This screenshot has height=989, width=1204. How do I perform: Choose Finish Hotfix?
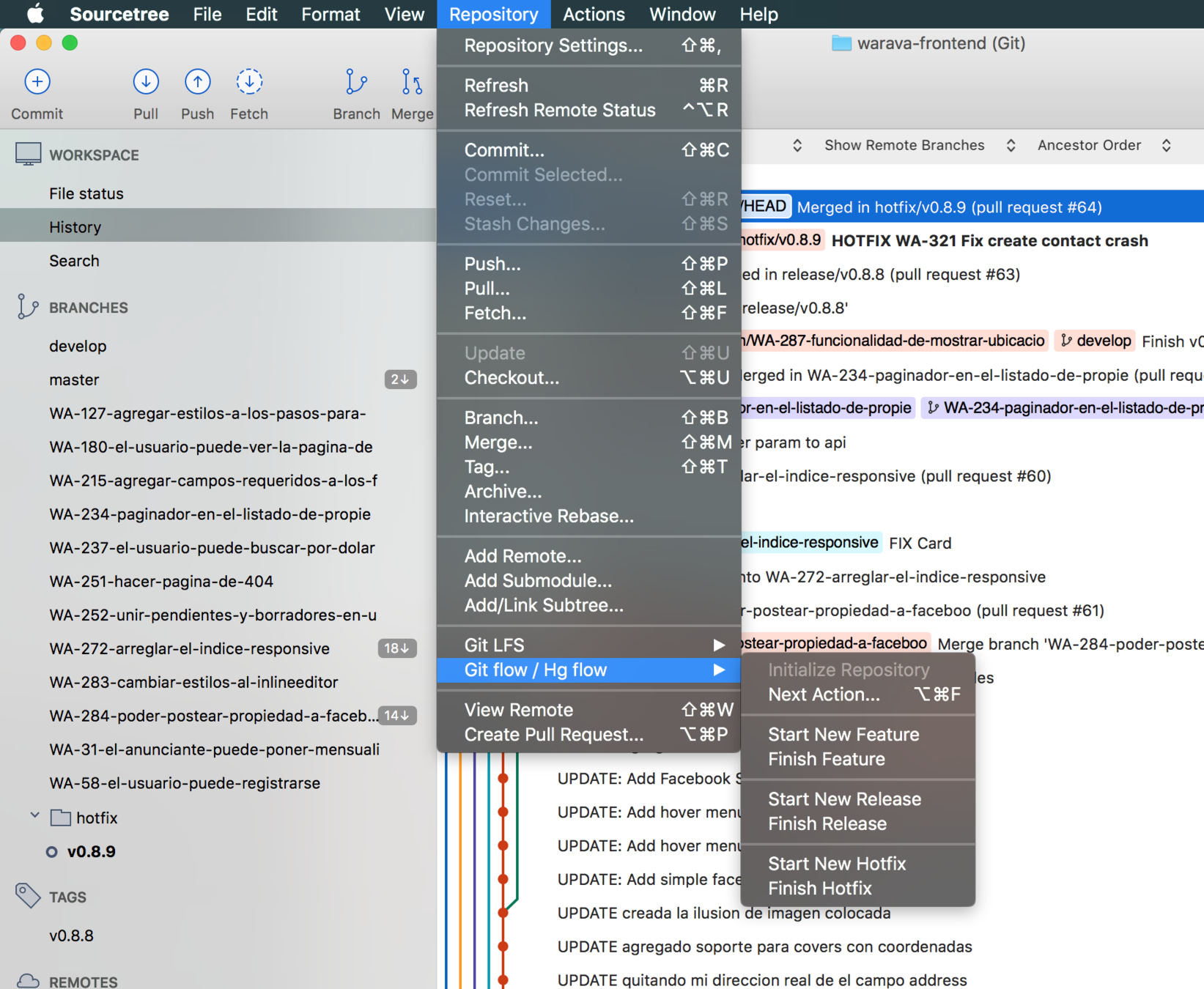click(x=858, y=889)
